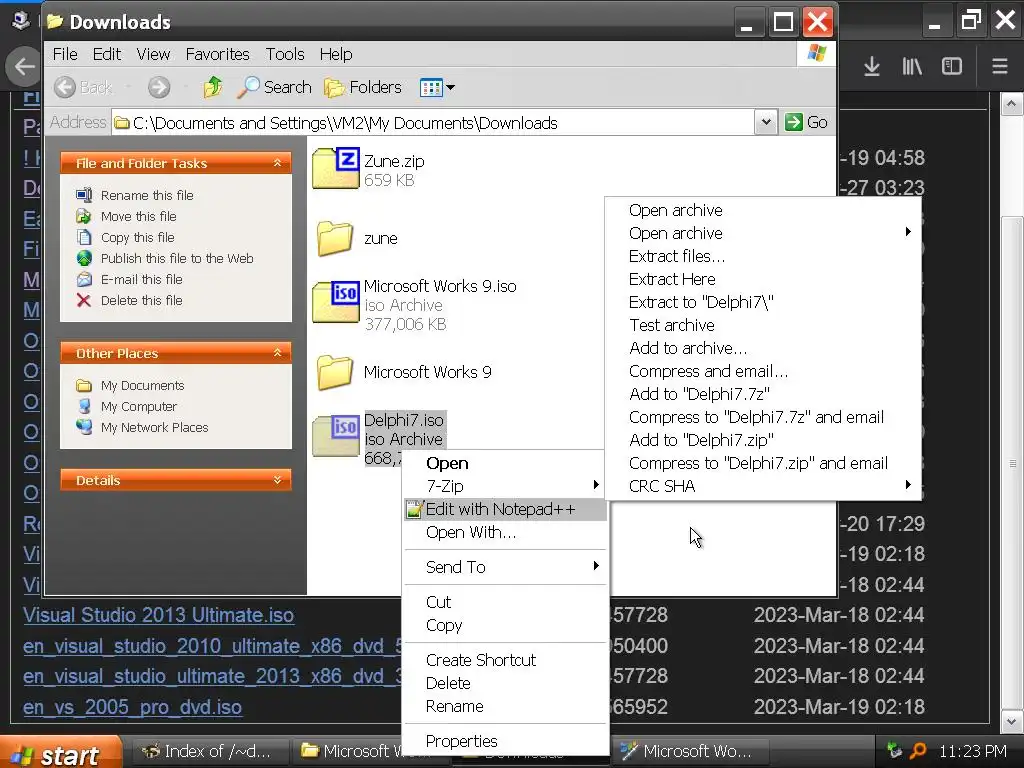Open the Search toolbar button

pyautogui.click(x=274, y=87)
